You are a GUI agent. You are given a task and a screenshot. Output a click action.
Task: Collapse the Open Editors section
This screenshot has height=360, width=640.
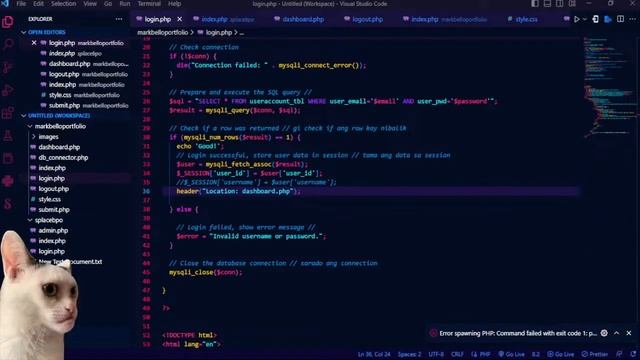(46, 32)
